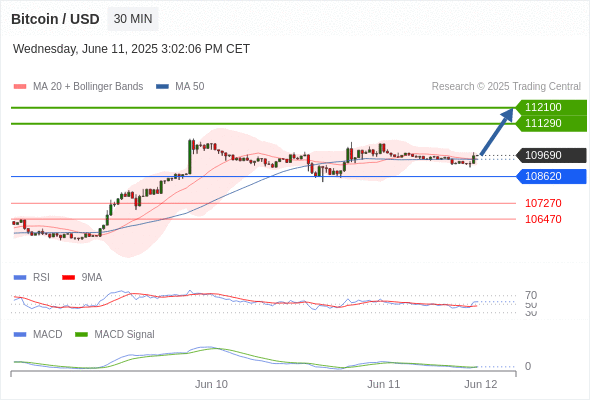Click the 107270 red support label

[543, 203]
